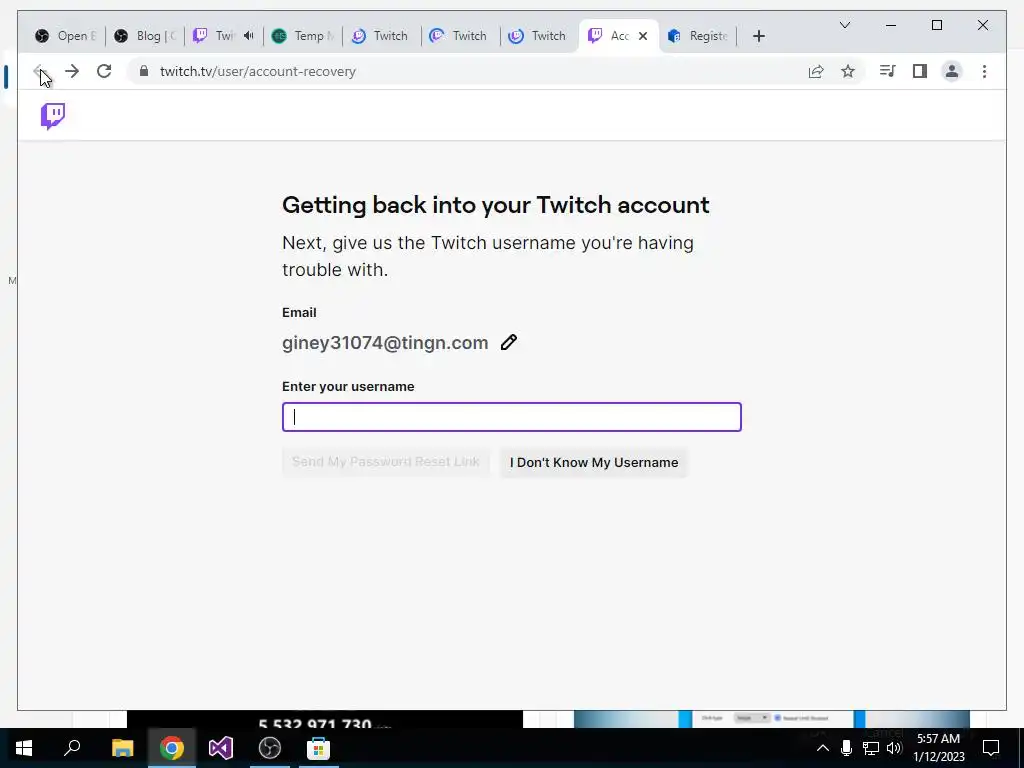The image size is (1024, 768).
Task: Go forward with the browser forward arrow
Action: tap(72, 71)
